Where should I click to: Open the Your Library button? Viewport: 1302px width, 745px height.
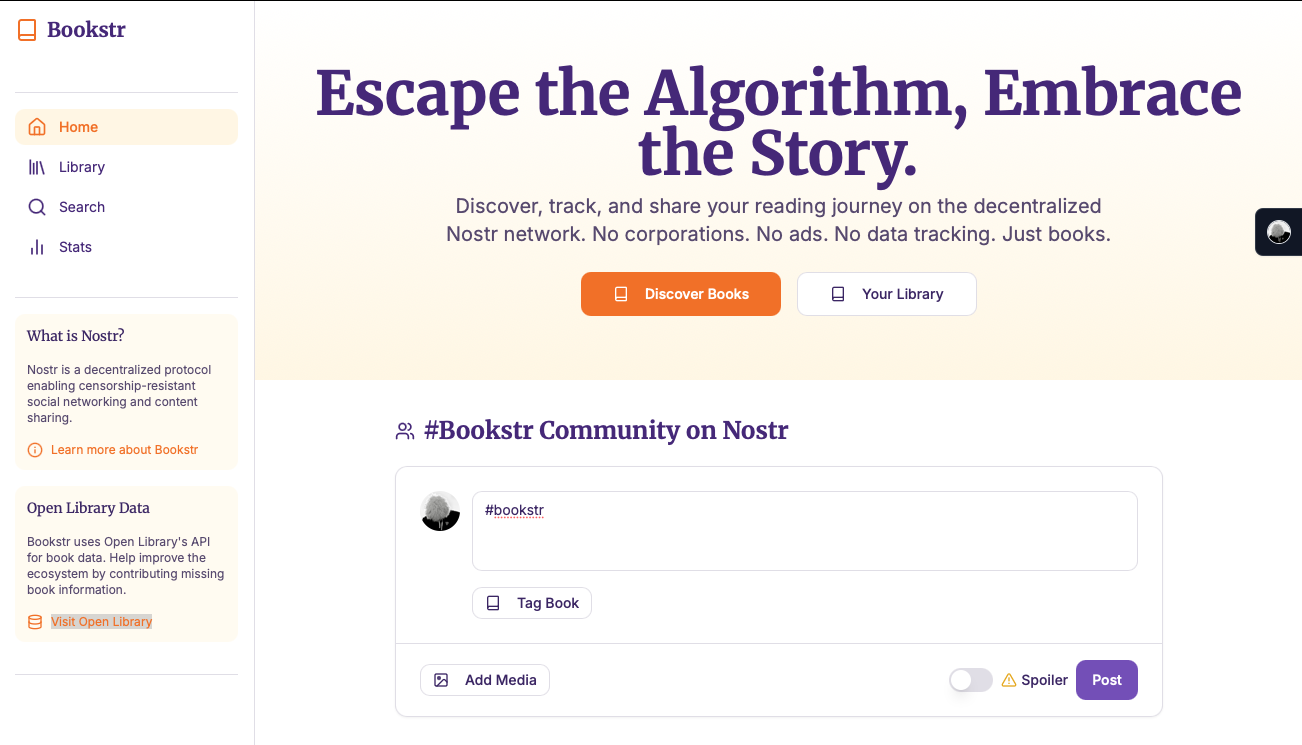click(x=887, y=294)
